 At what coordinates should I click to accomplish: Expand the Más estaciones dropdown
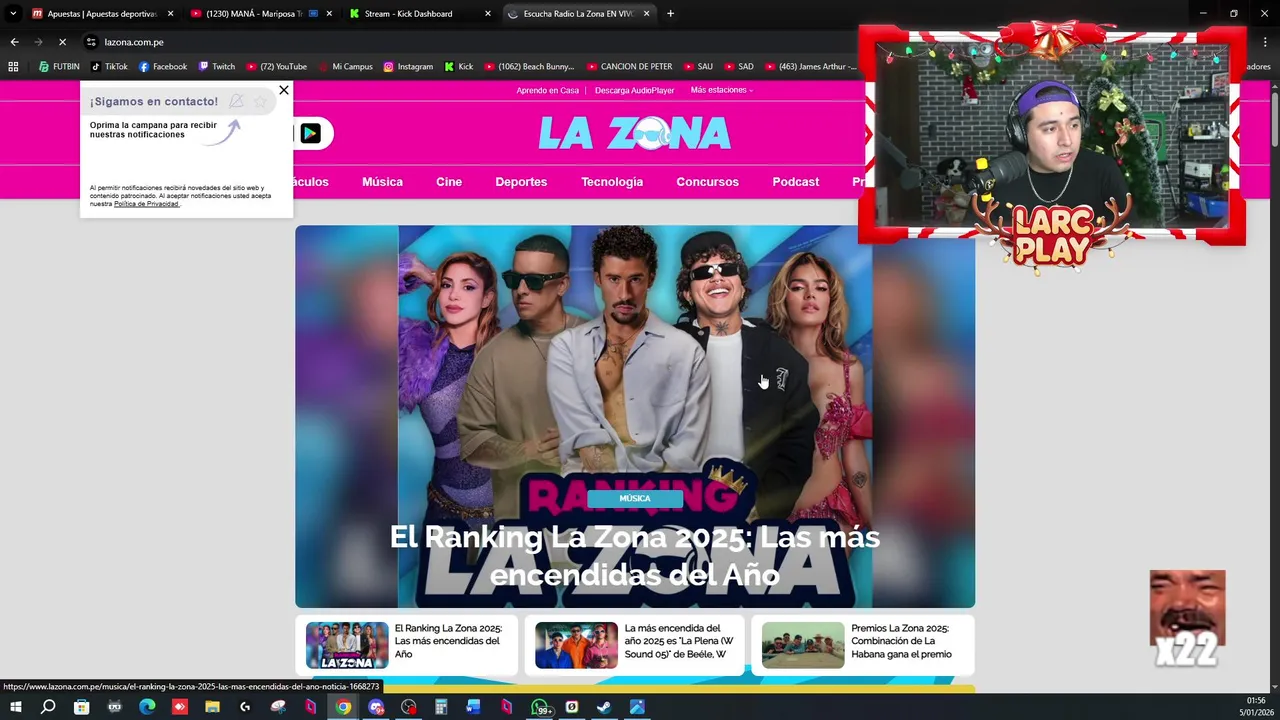coord(721,90)
